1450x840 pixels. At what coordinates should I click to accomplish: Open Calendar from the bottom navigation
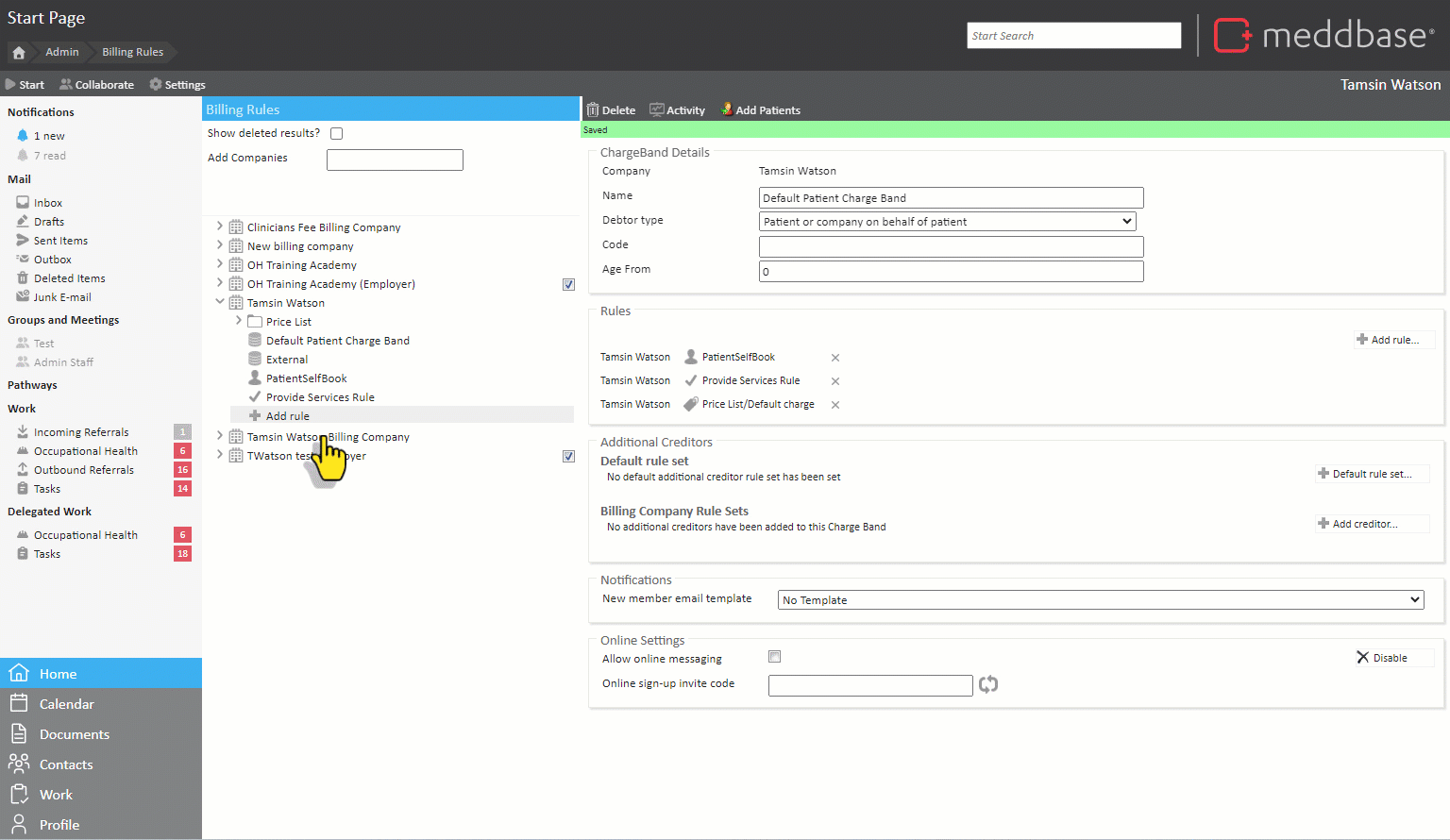66,704
